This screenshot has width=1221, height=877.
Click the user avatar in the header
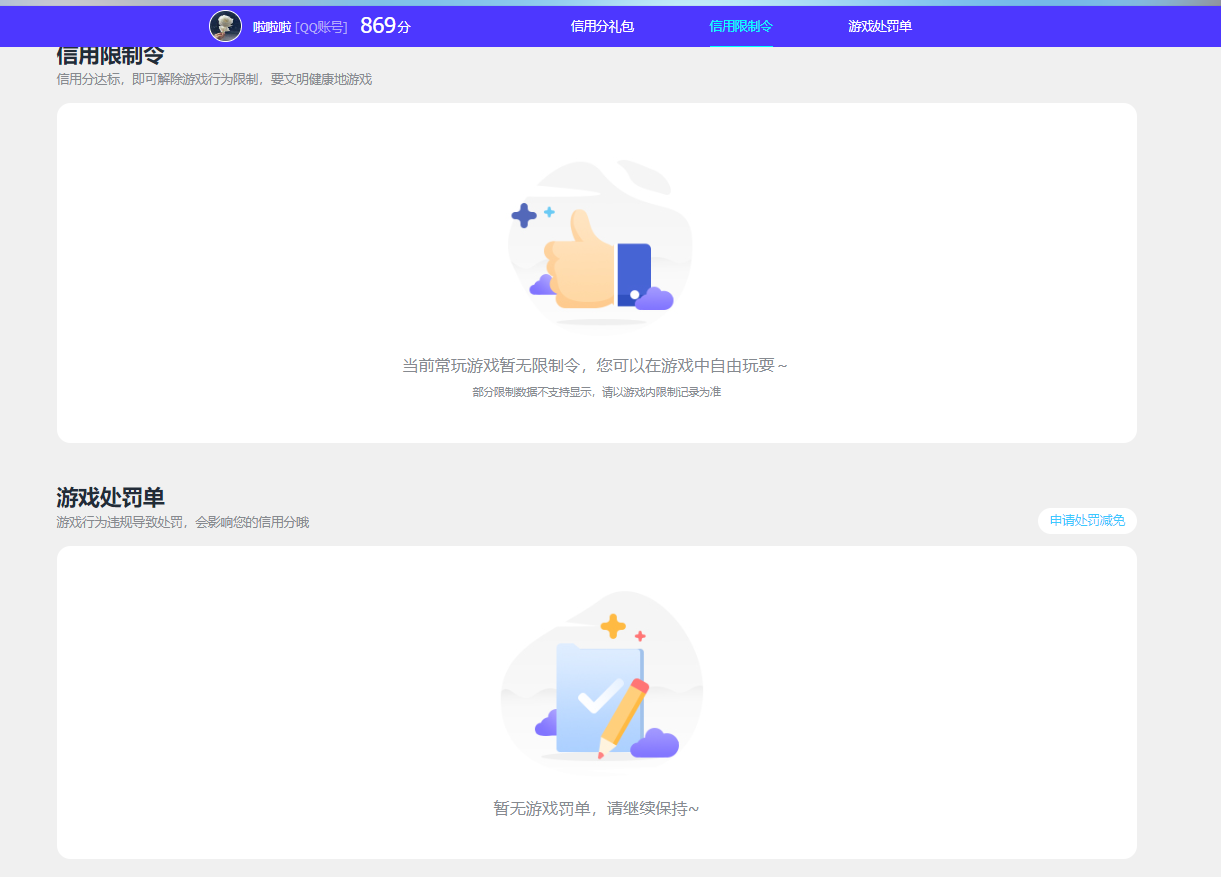click(225, 26)
